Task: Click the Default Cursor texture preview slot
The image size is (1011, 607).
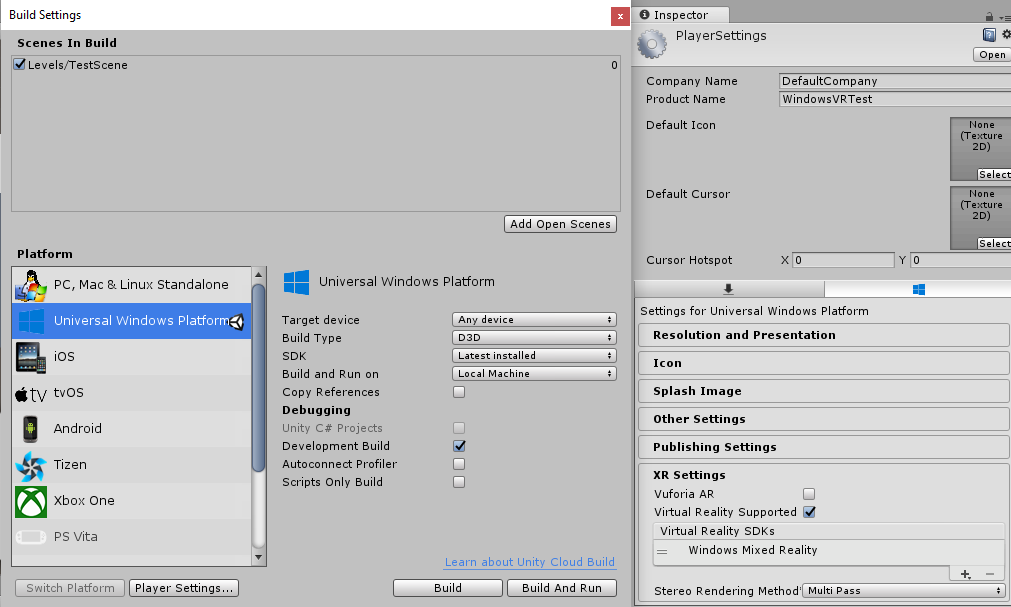Action: 980,217
